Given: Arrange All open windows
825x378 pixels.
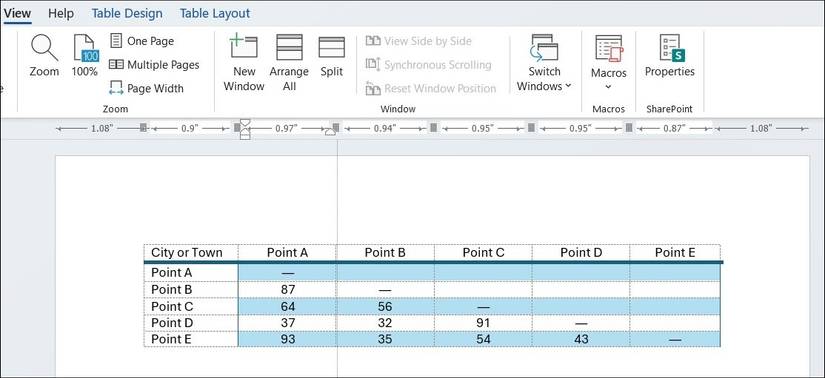Looking at the screenshot, I should [x=289, y=63].
